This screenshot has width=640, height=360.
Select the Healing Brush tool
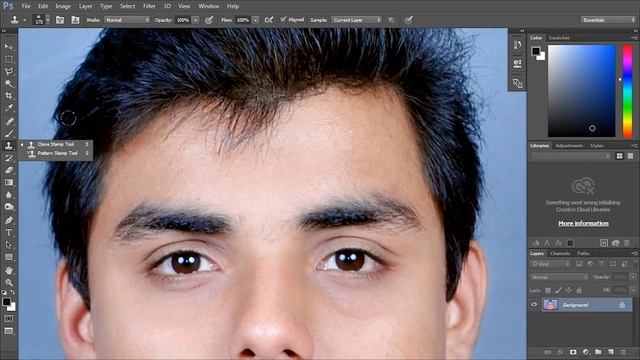(9, 121)
